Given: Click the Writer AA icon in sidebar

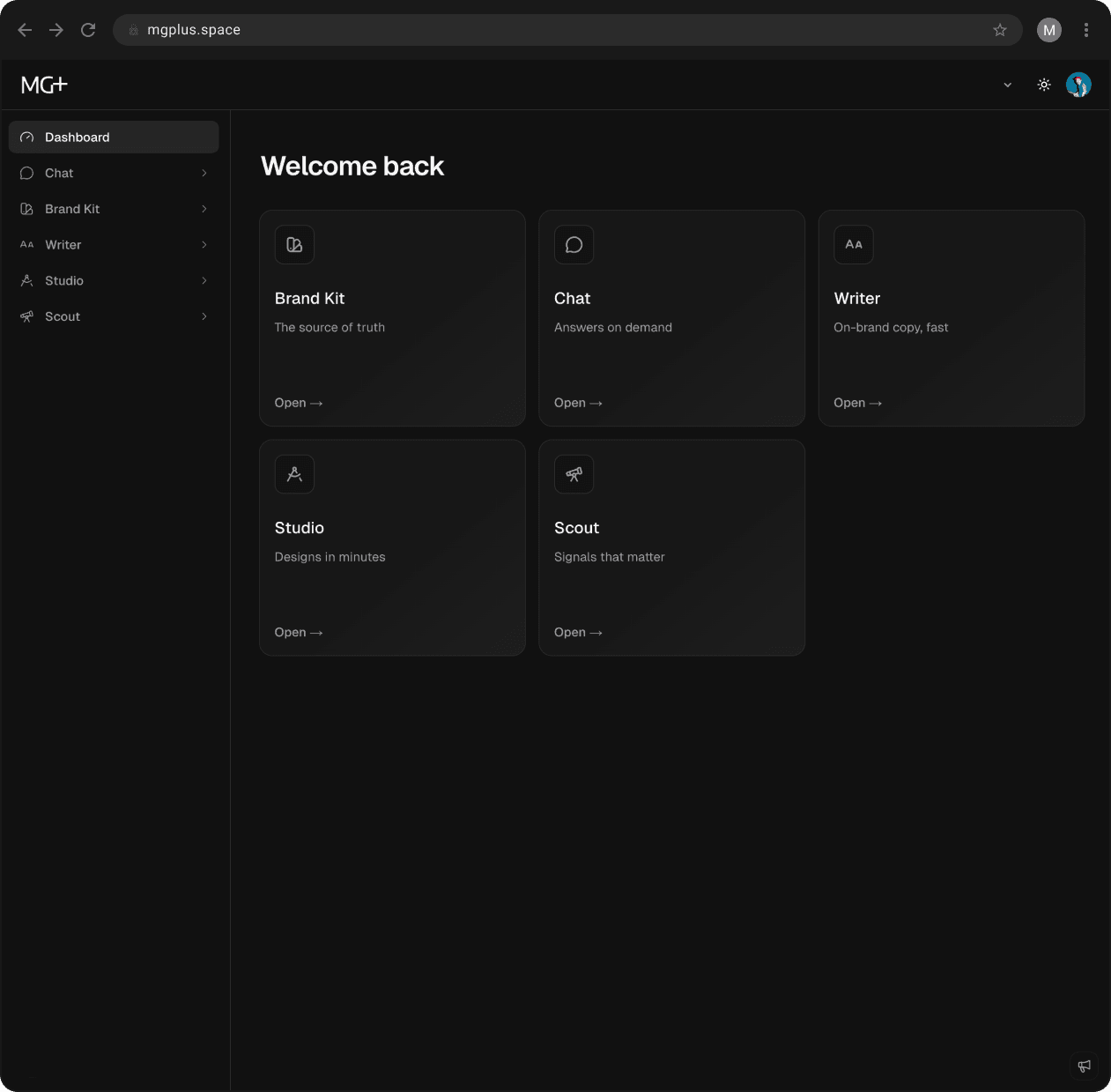Looking at the screenshot, I should click(x=26, y=245).
